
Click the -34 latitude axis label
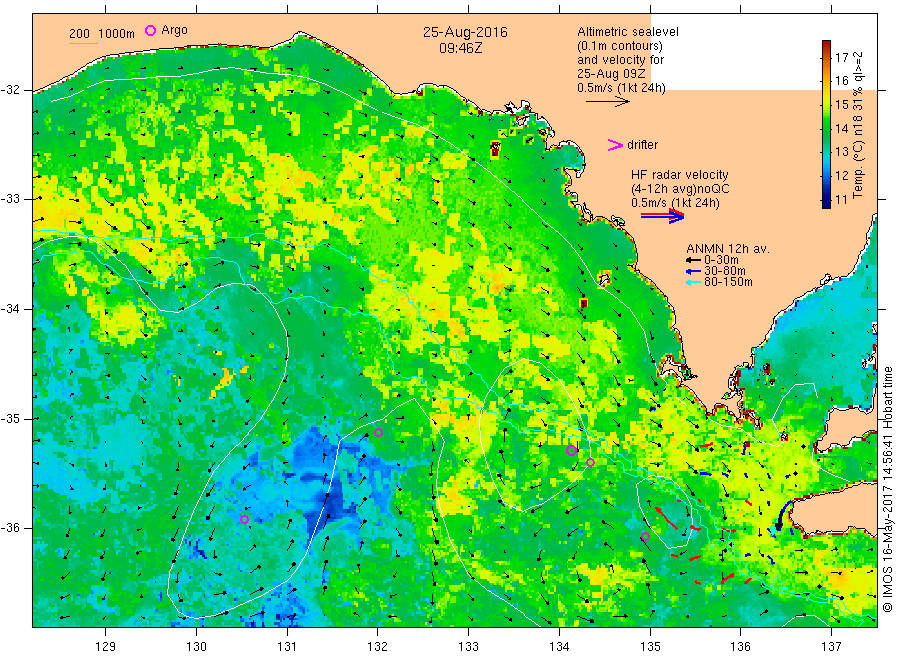(10, 309)
